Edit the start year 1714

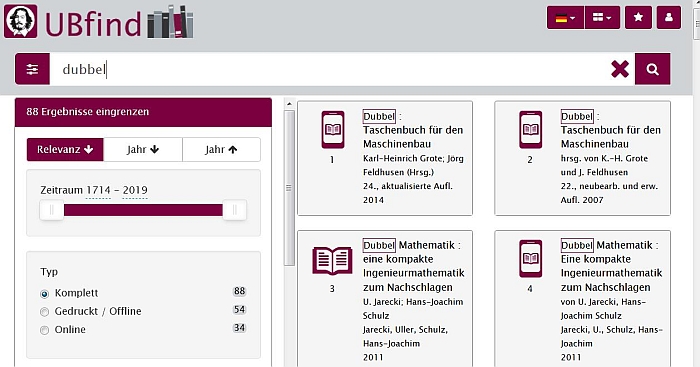(98, 190)
